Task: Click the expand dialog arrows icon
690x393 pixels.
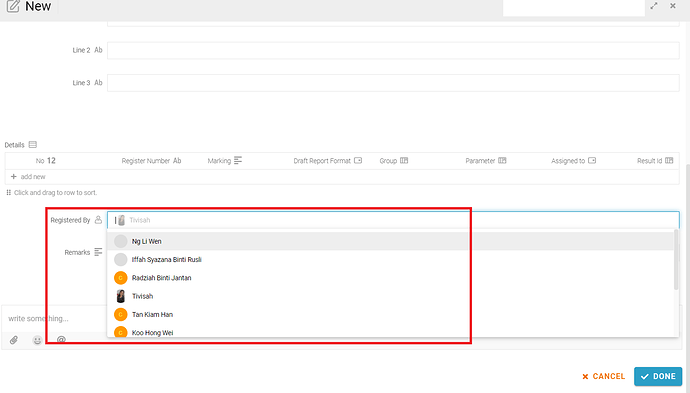Action: click(x=654, y=6)
